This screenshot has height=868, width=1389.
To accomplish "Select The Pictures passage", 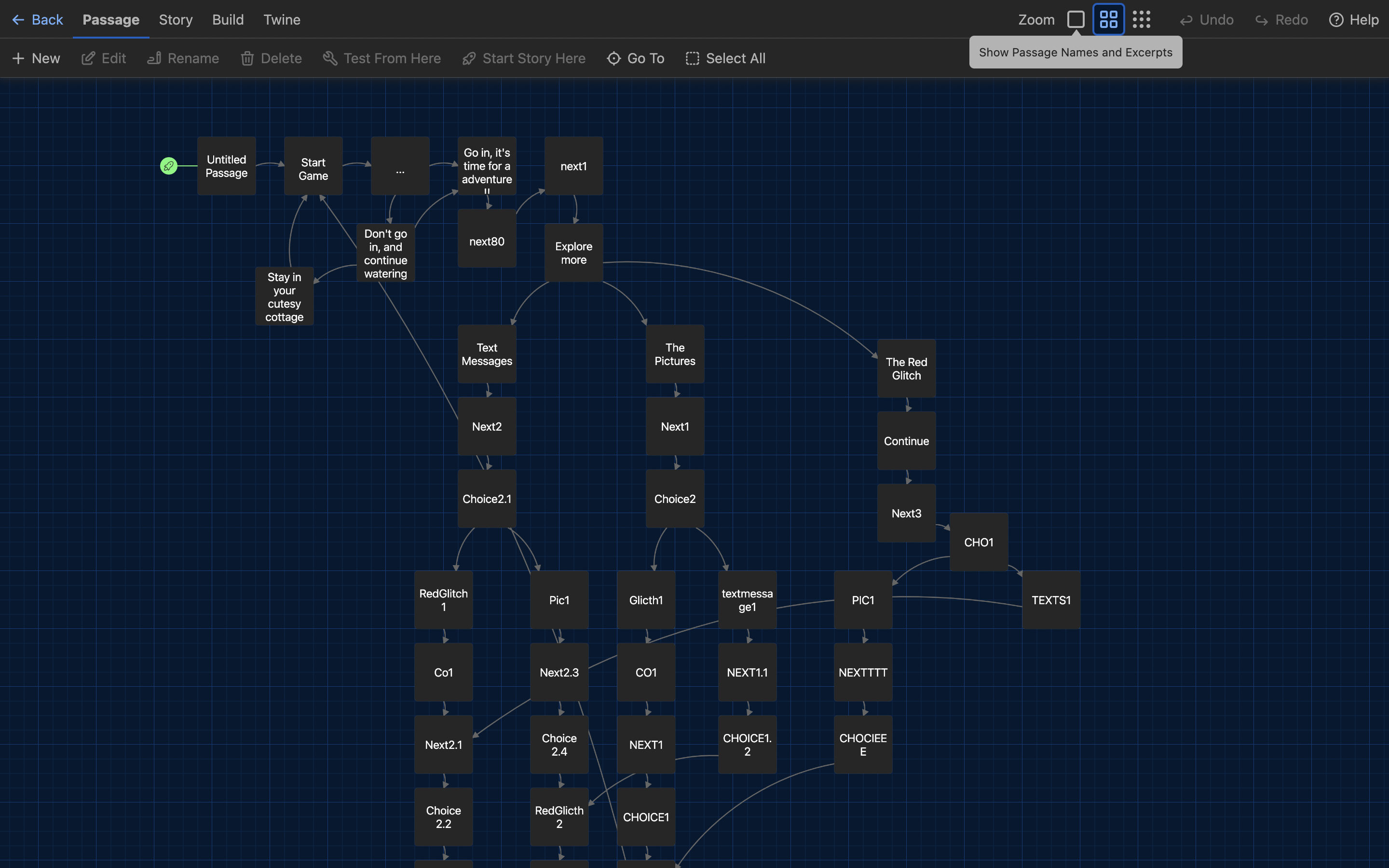I will click(674, 354).
